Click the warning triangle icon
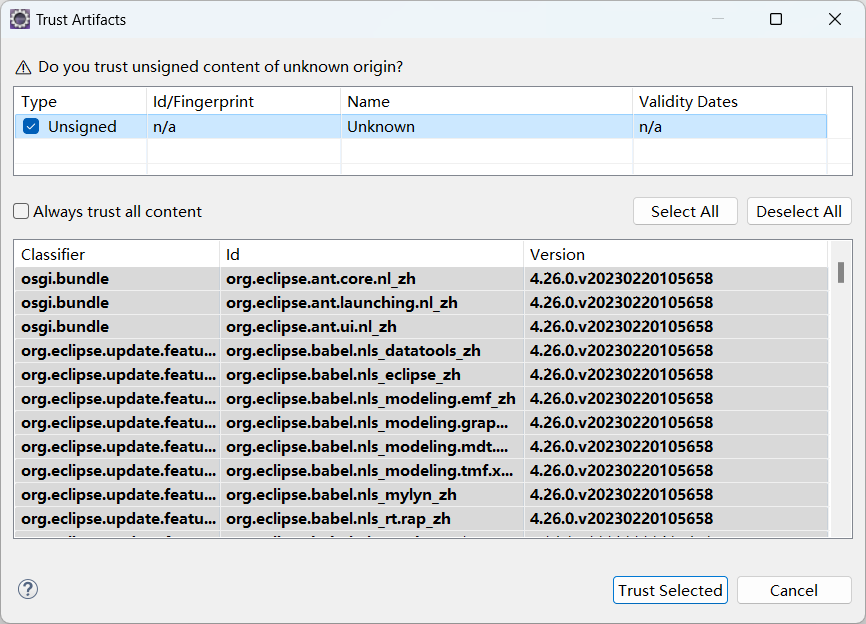This screenshot has height=624, width=866. coord(23,67)
